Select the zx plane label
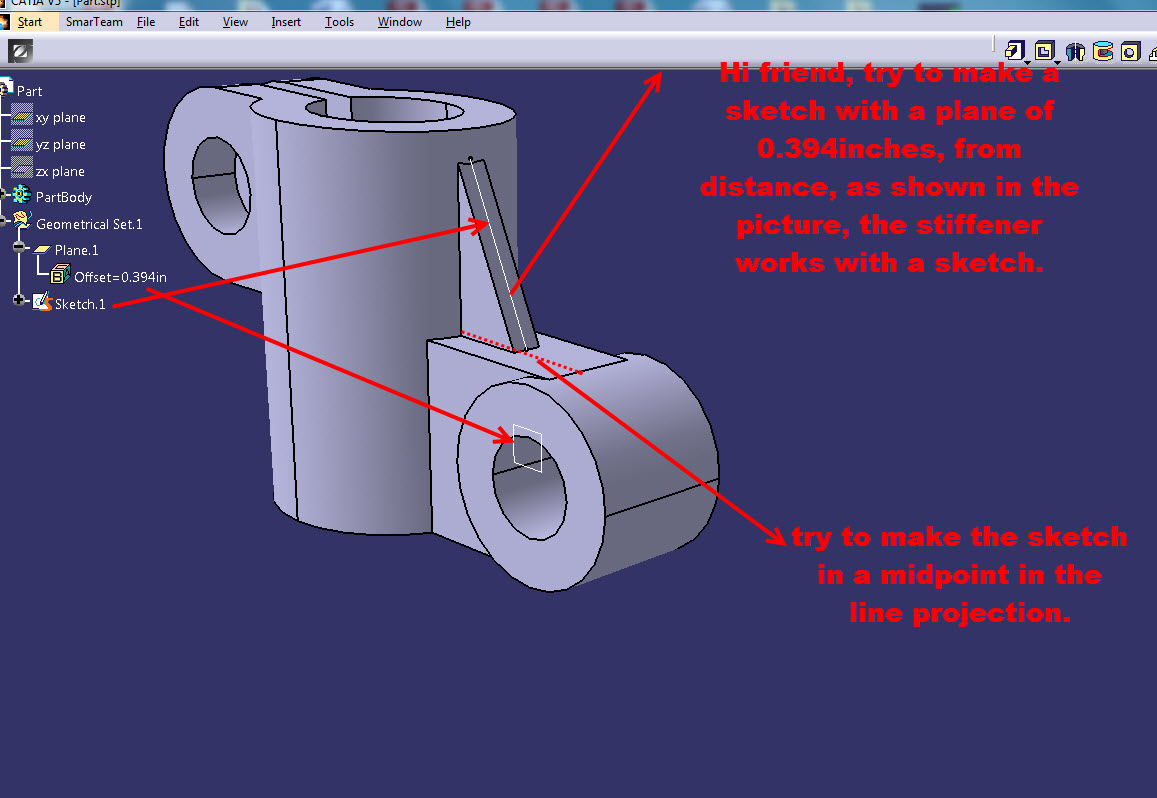The image size is (1157, 798). click(61, 171)
